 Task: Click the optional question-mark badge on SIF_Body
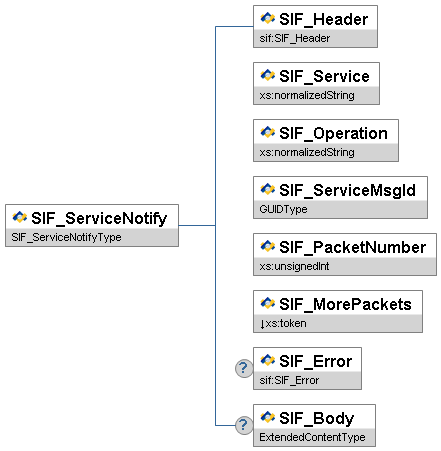click(244, 425)
